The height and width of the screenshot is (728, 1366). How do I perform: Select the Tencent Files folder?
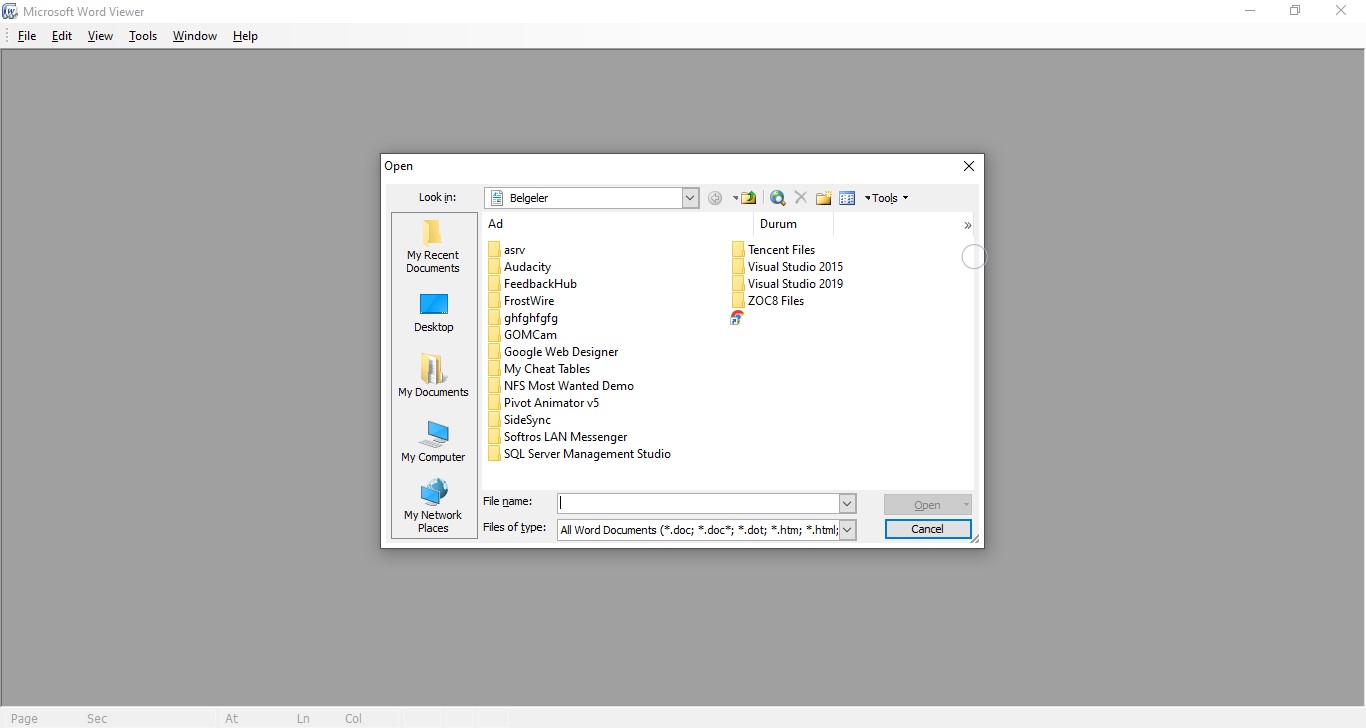pyautogui.click(x=774, y=250)
